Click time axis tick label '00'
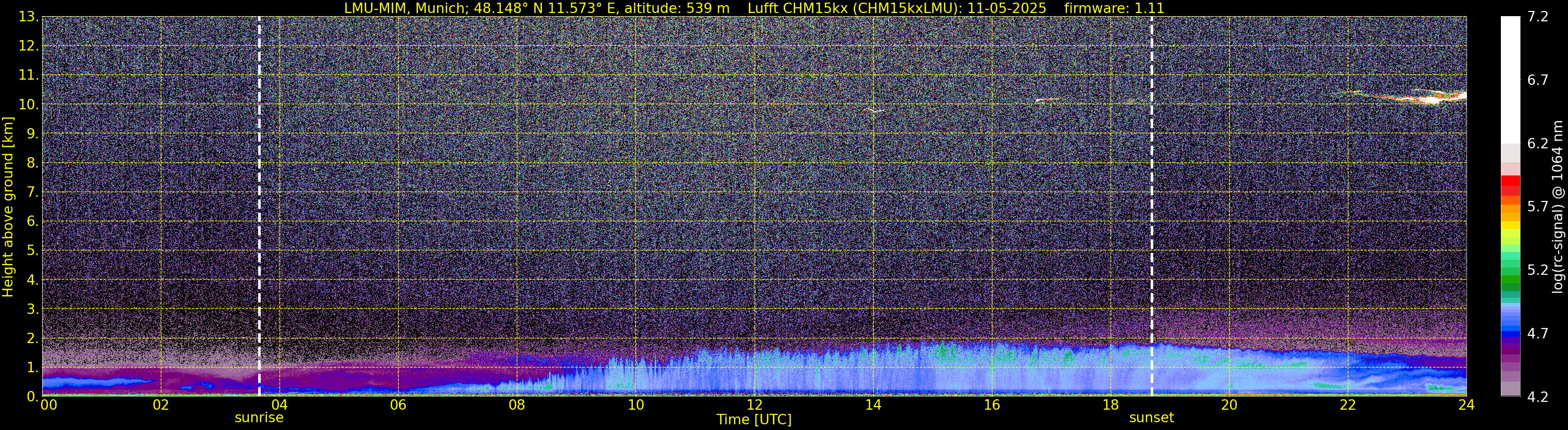 coord(49,405)
